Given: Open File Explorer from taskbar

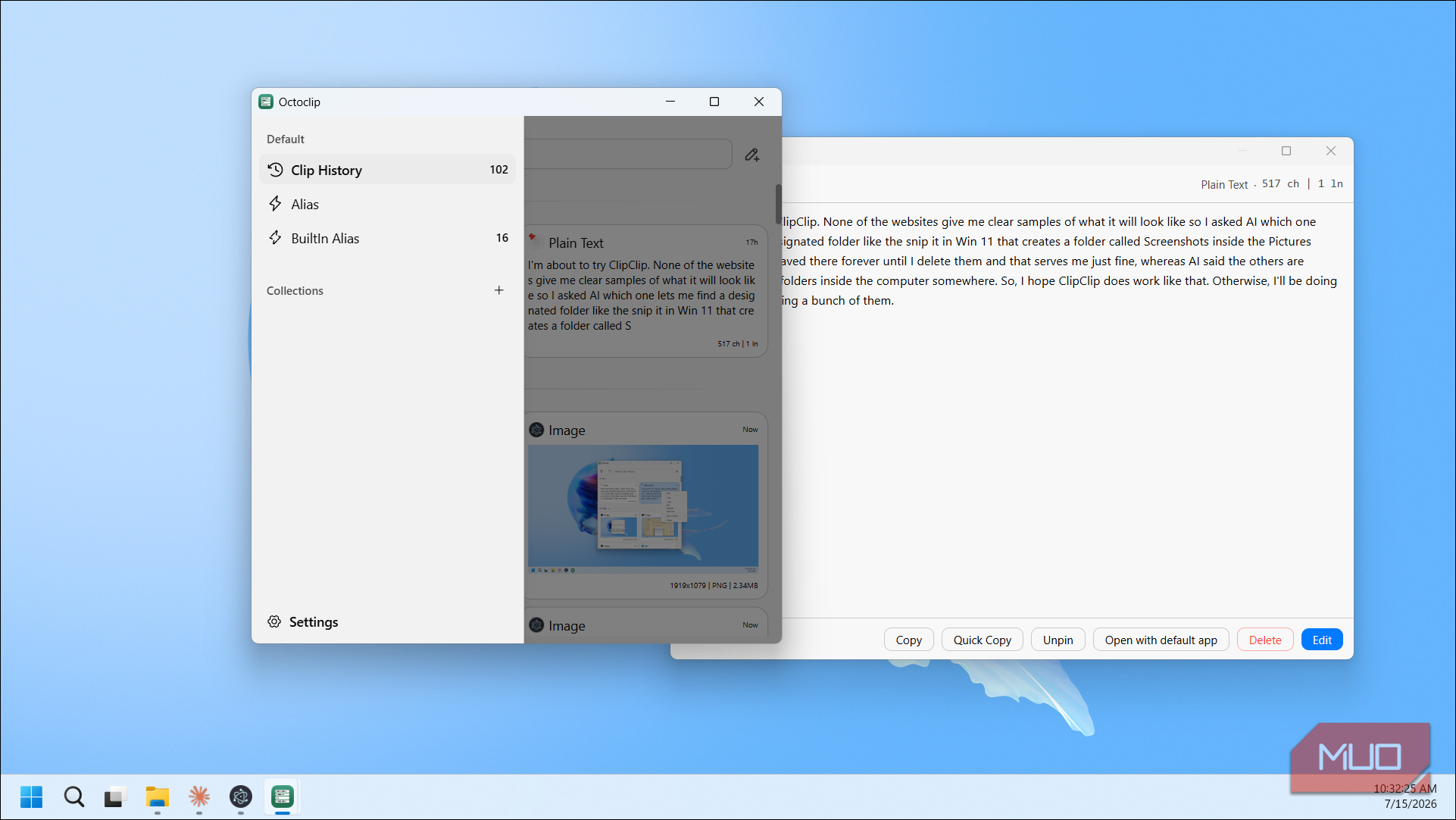Looking at the screenshot, I should (157, 797).
